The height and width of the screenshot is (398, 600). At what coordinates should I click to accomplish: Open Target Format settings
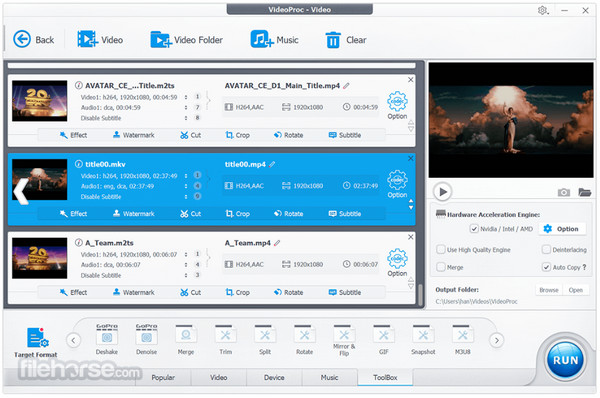[36, 343]
